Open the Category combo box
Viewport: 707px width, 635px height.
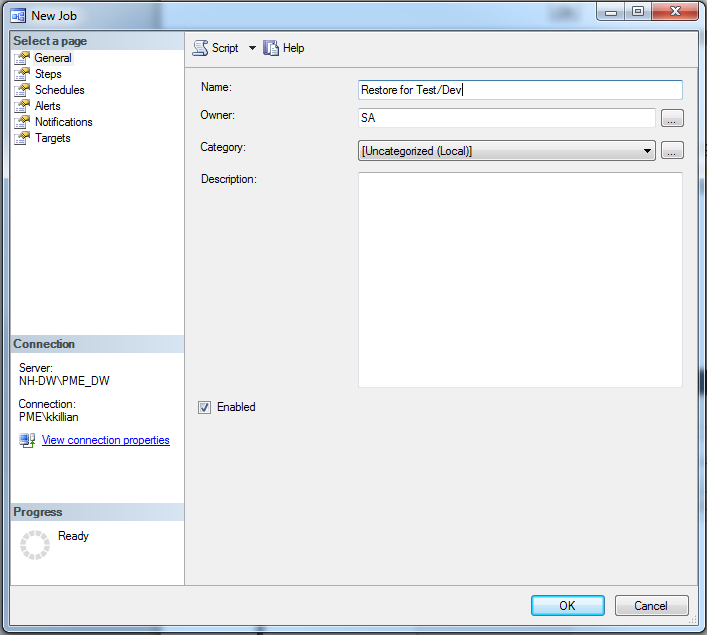[x=507, y=151]
